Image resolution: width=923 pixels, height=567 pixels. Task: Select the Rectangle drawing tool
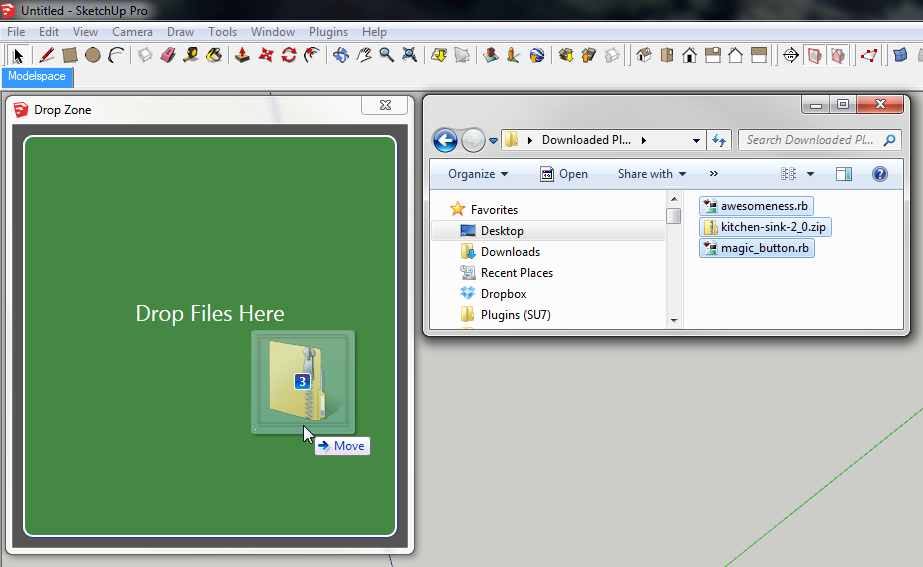coord(70,55)
